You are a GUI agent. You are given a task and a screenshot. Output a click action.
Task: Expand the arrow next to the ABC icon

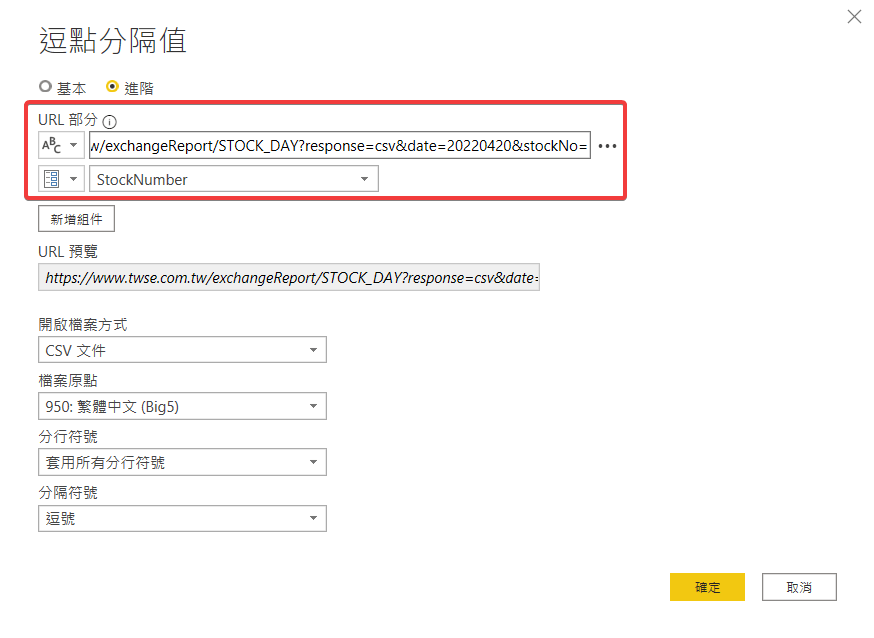73,146
